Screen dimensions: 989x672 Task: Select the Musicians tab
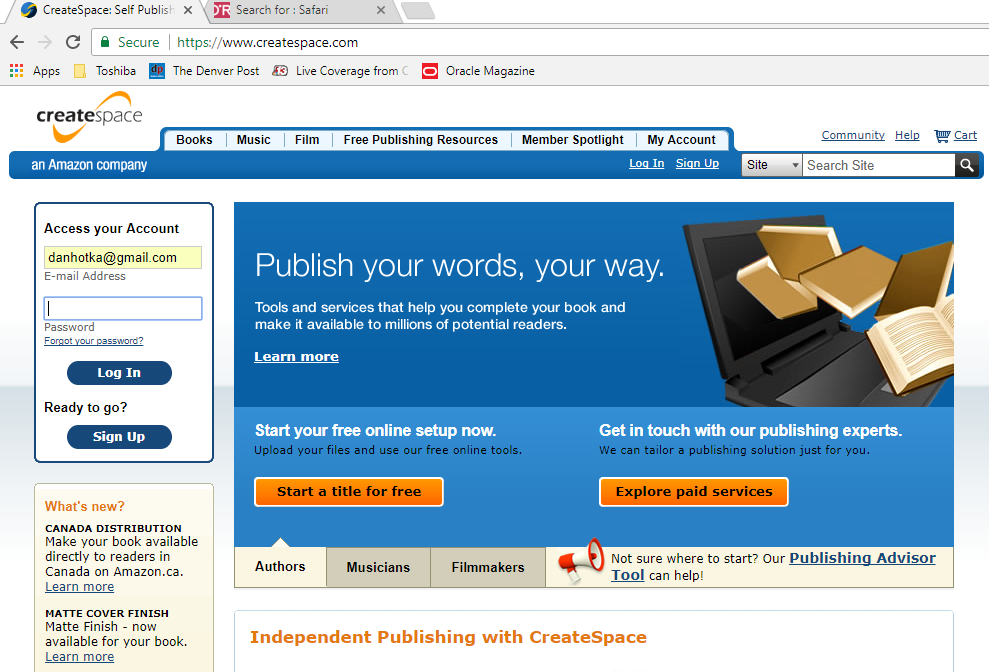pyautogui.click(x=378, y=567)
